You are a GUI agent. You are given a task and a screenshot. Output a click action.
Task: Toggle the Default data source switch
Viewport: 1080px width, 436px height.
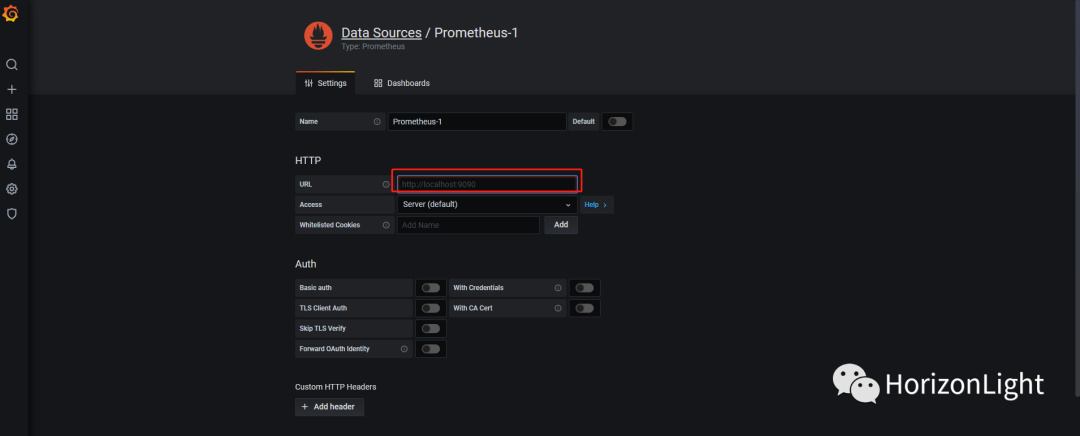coord(617,122)
